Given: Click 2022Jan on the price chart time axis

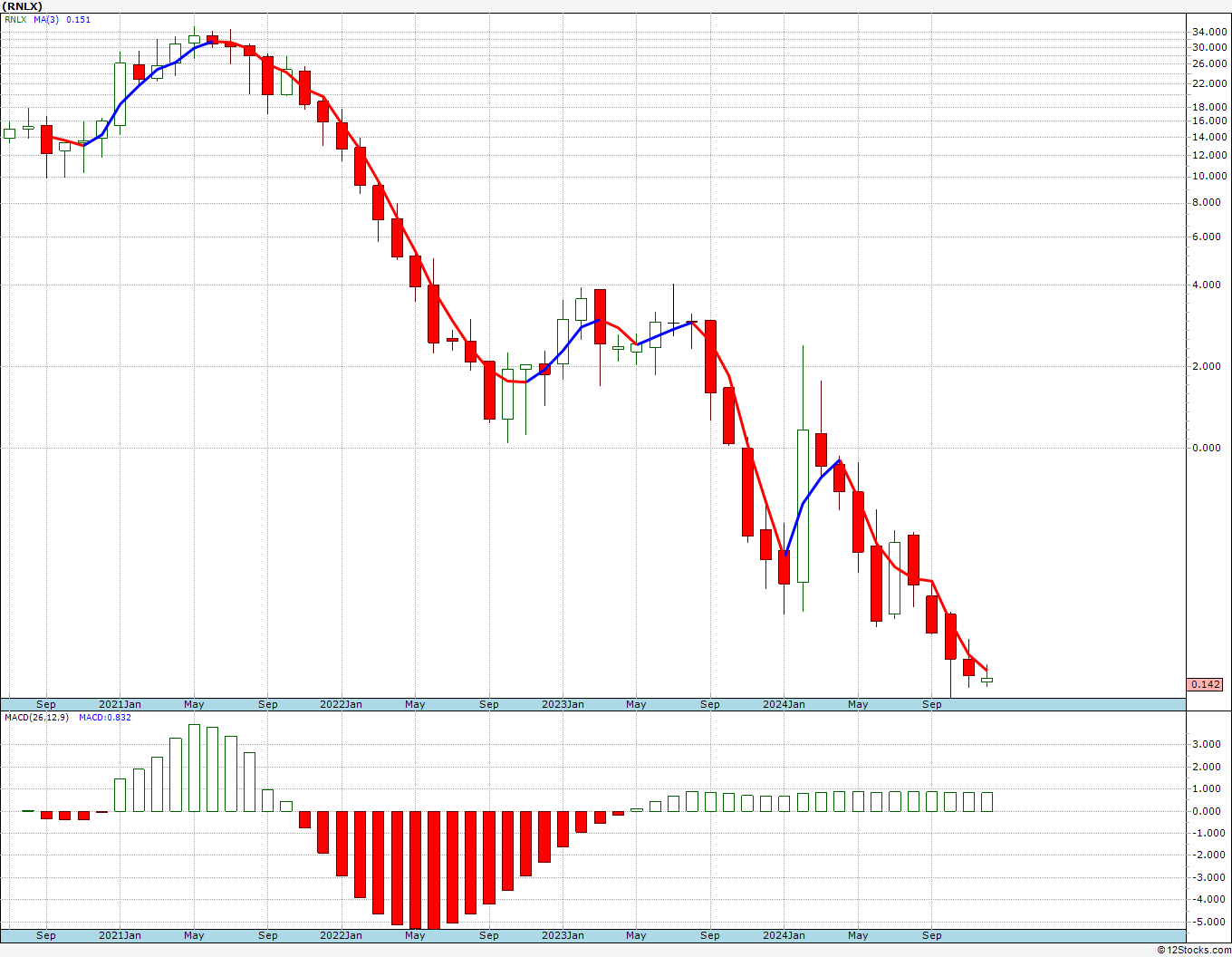Looking at the screenshot, I should pyautogui.click(x=341, y=704).
